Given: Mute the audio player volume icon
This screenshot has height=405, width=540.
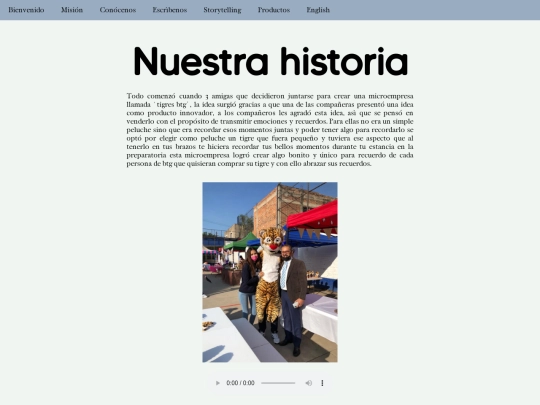Looking at the screenshot, I should (309, 383).
